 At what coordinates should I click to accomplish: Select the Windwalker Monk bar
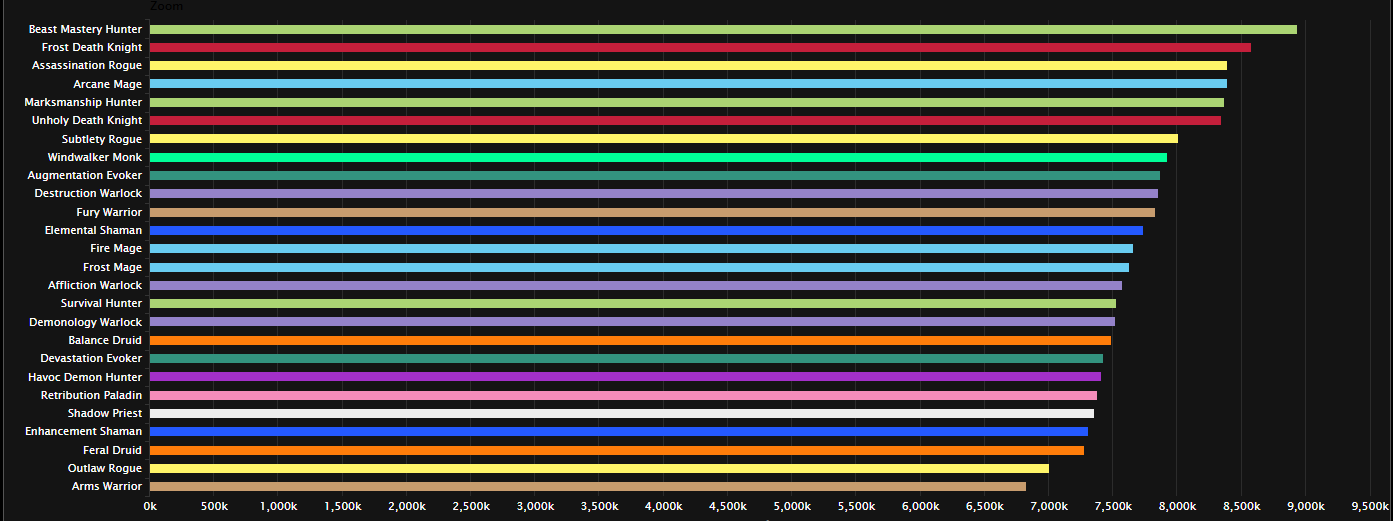tap(658, 157)
